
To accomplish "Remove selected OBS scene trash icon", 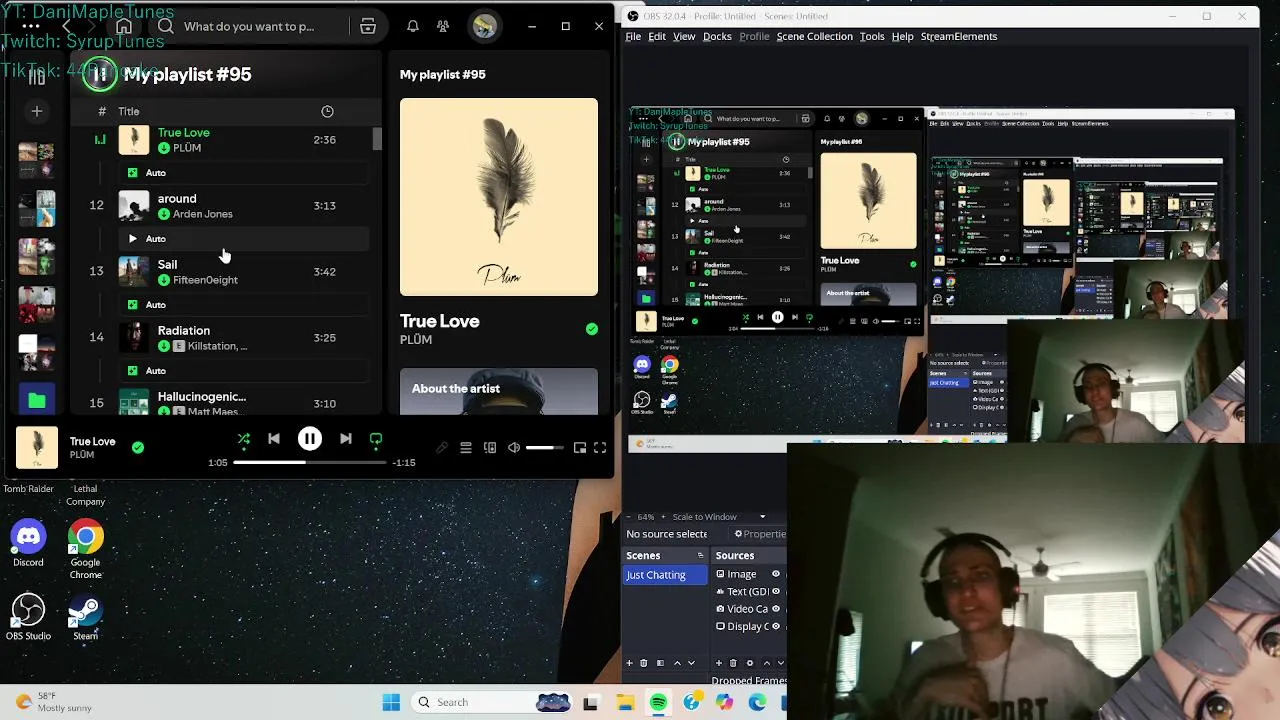I will tap(644, 663).
